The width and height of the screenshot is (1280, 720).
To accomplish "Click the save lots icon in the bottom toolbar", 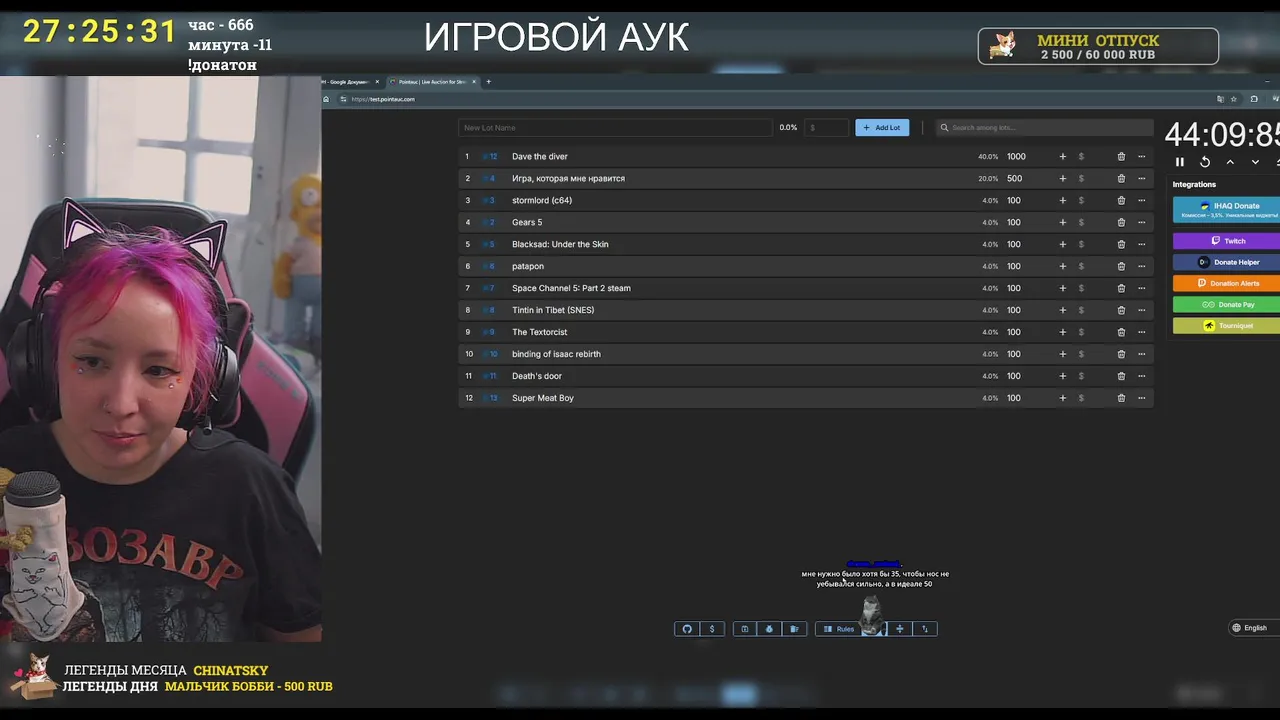I will (x=744, y=629).
